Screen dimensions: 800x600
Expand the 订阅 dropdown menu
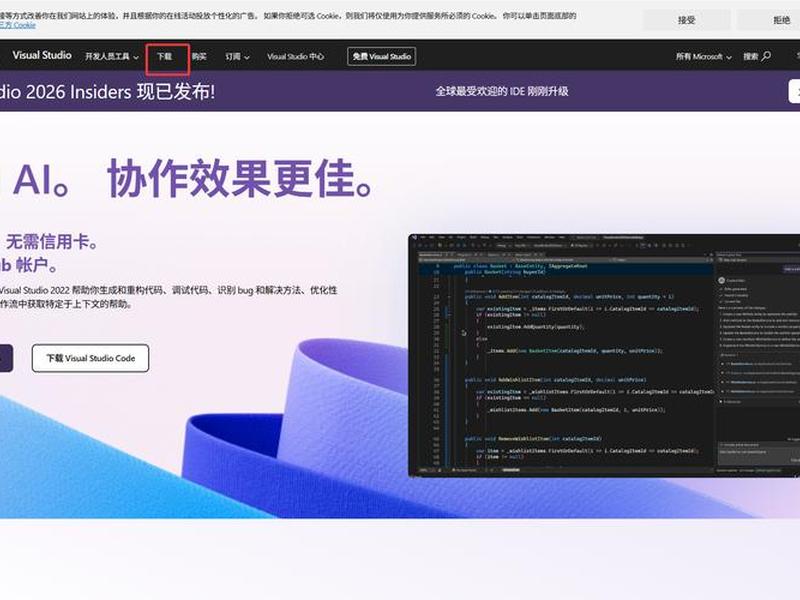[x=237, y=57]
